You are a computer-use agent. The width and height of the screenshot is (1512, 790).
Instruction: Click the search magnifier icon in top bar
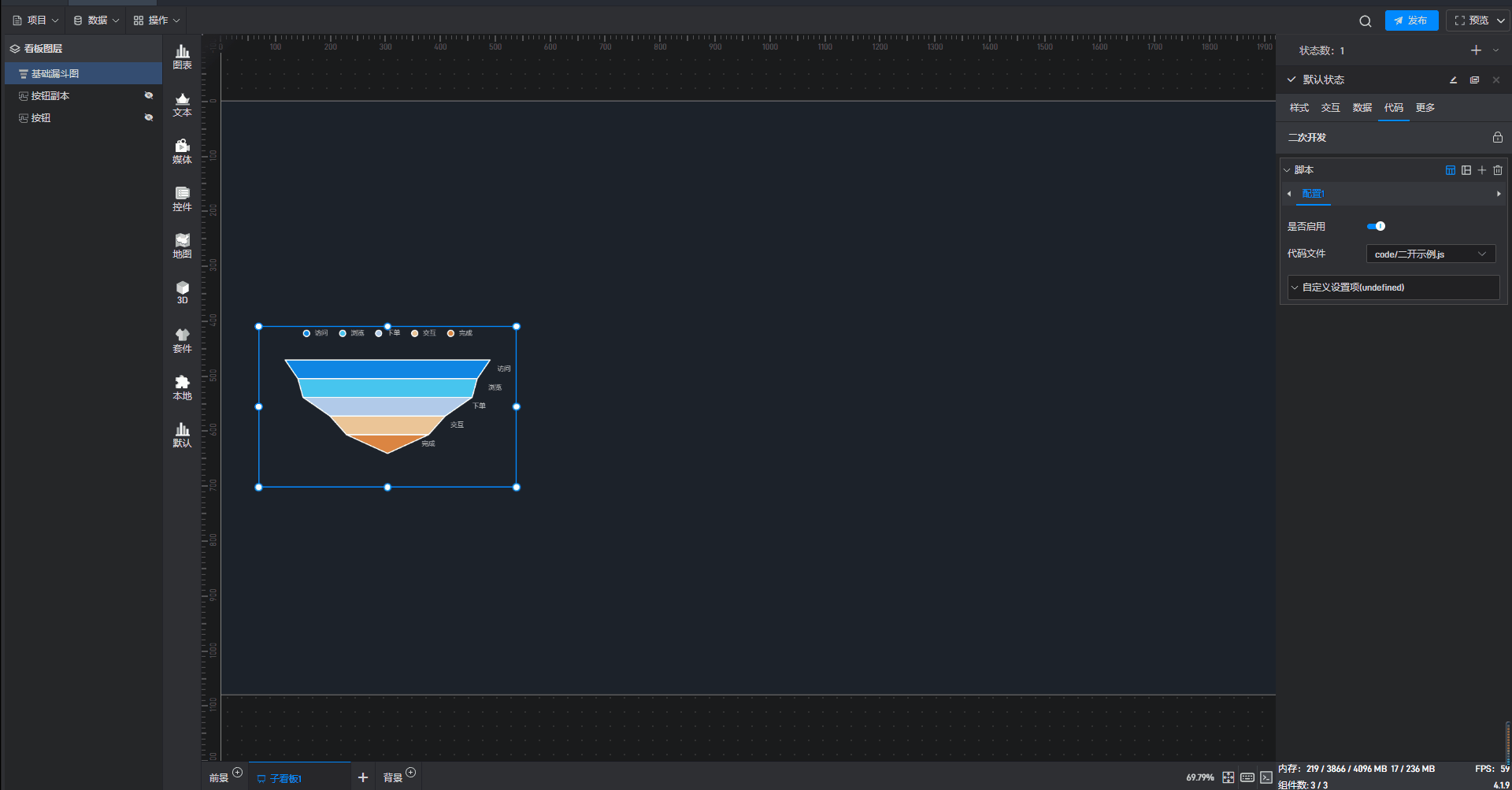pyautogui.click(x=1366, y=21)
